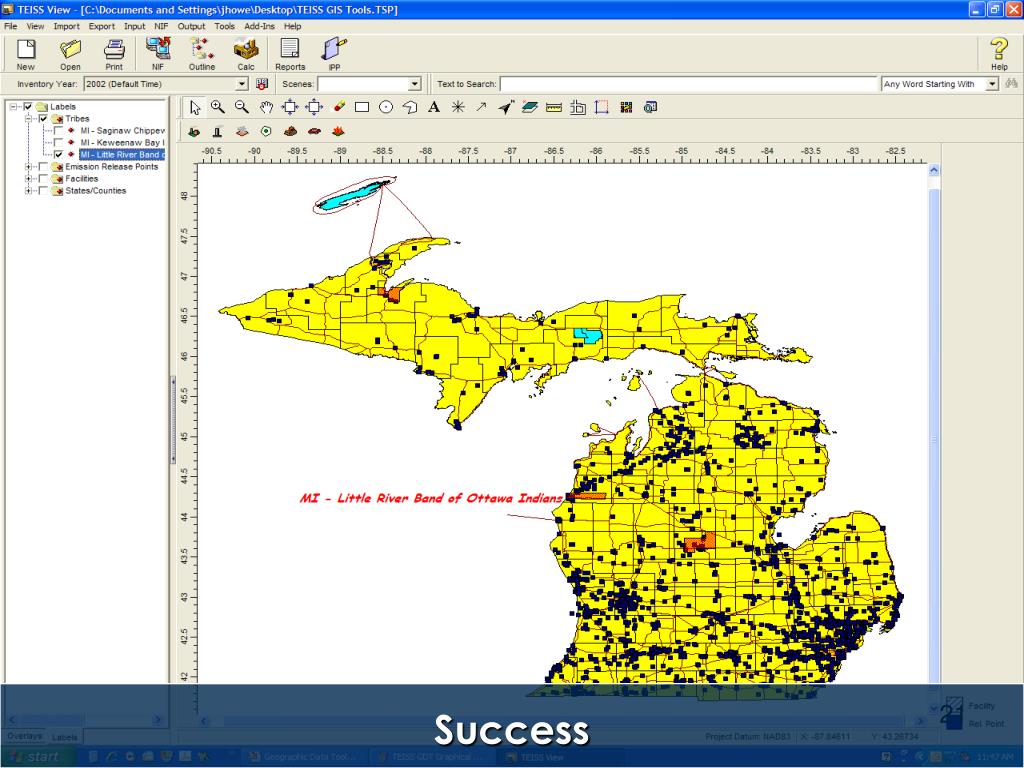Expand the Facilities tree node
This screenshot has width=1024, height=768.
click(x=28, y=178)
